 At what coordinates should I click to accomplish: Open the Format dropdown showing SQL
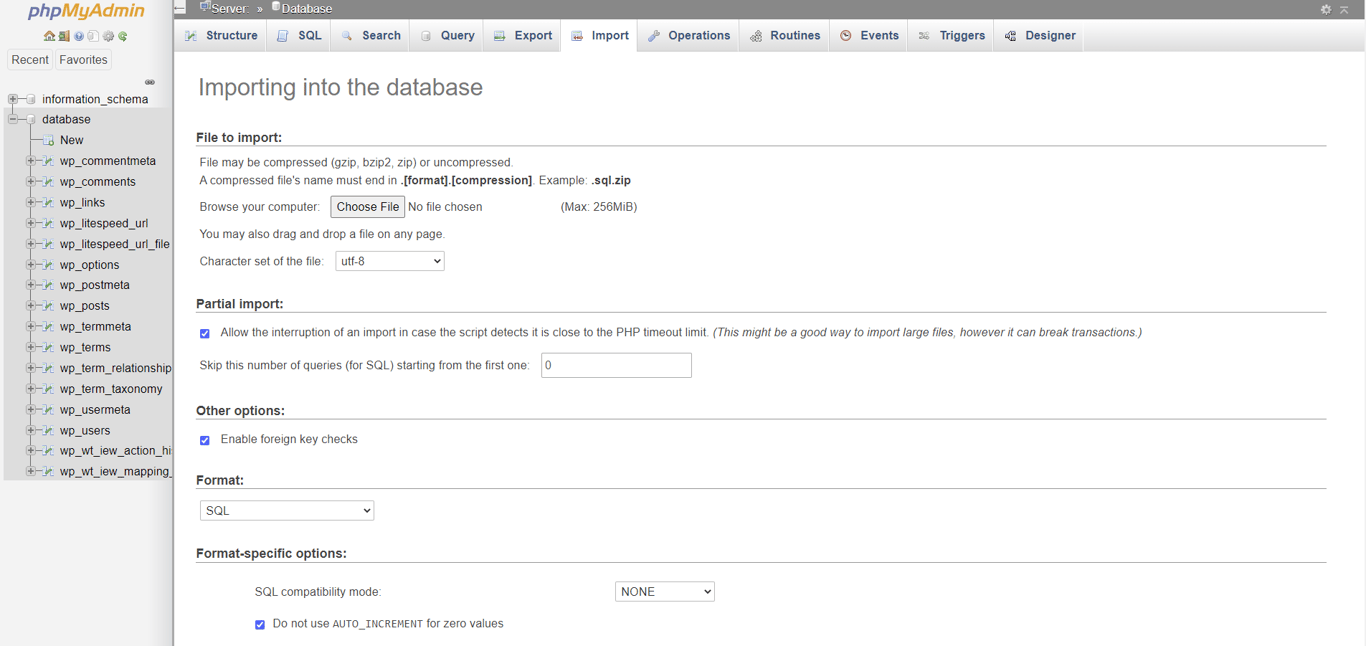[x=286, y=510]
